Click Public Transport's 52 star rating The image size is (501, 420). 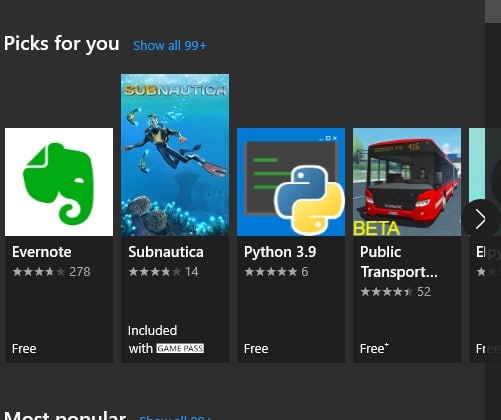click(x=396, y=292)
